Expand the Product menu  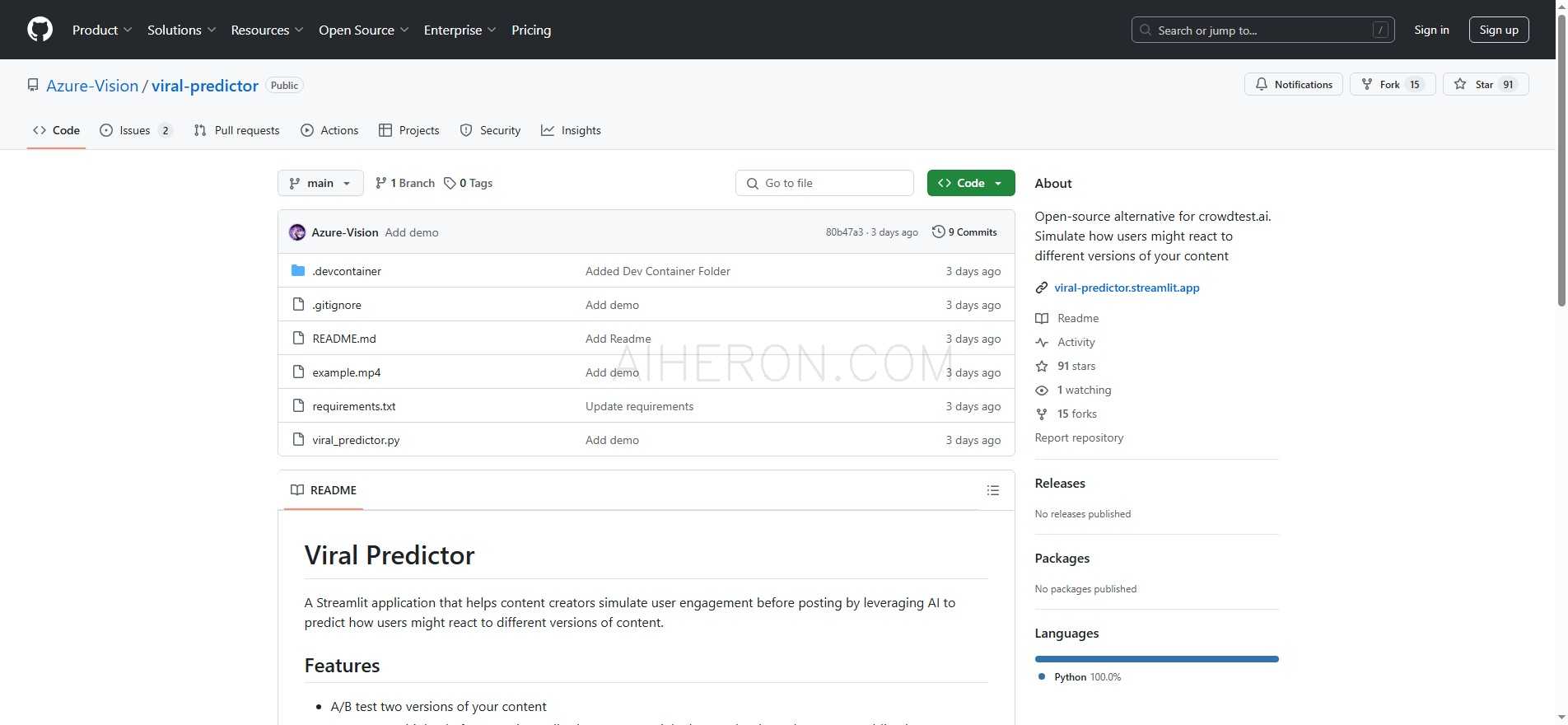pos(102,30)
